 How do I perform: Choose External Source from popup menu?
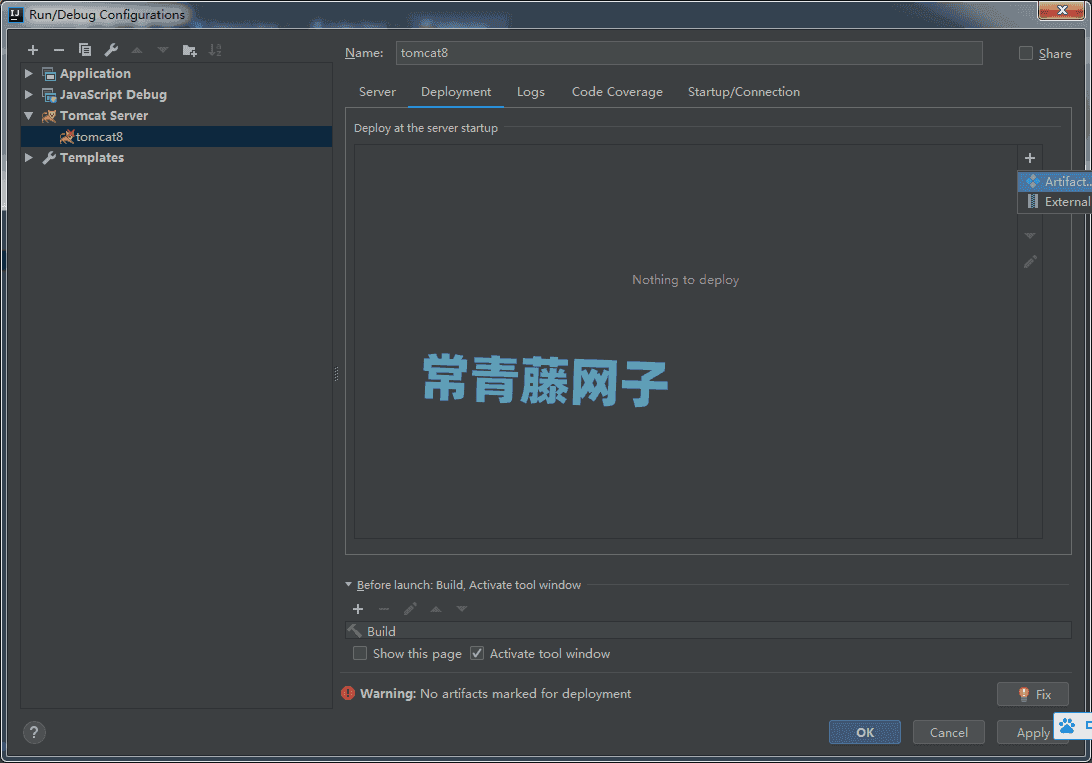tap(1055, 202)
